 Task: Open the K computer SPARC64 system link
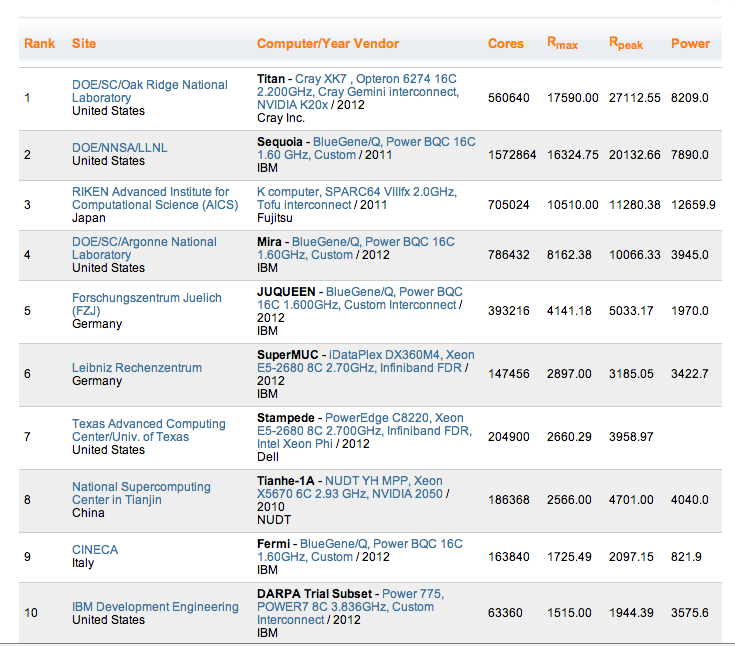(x=357, y=198)
